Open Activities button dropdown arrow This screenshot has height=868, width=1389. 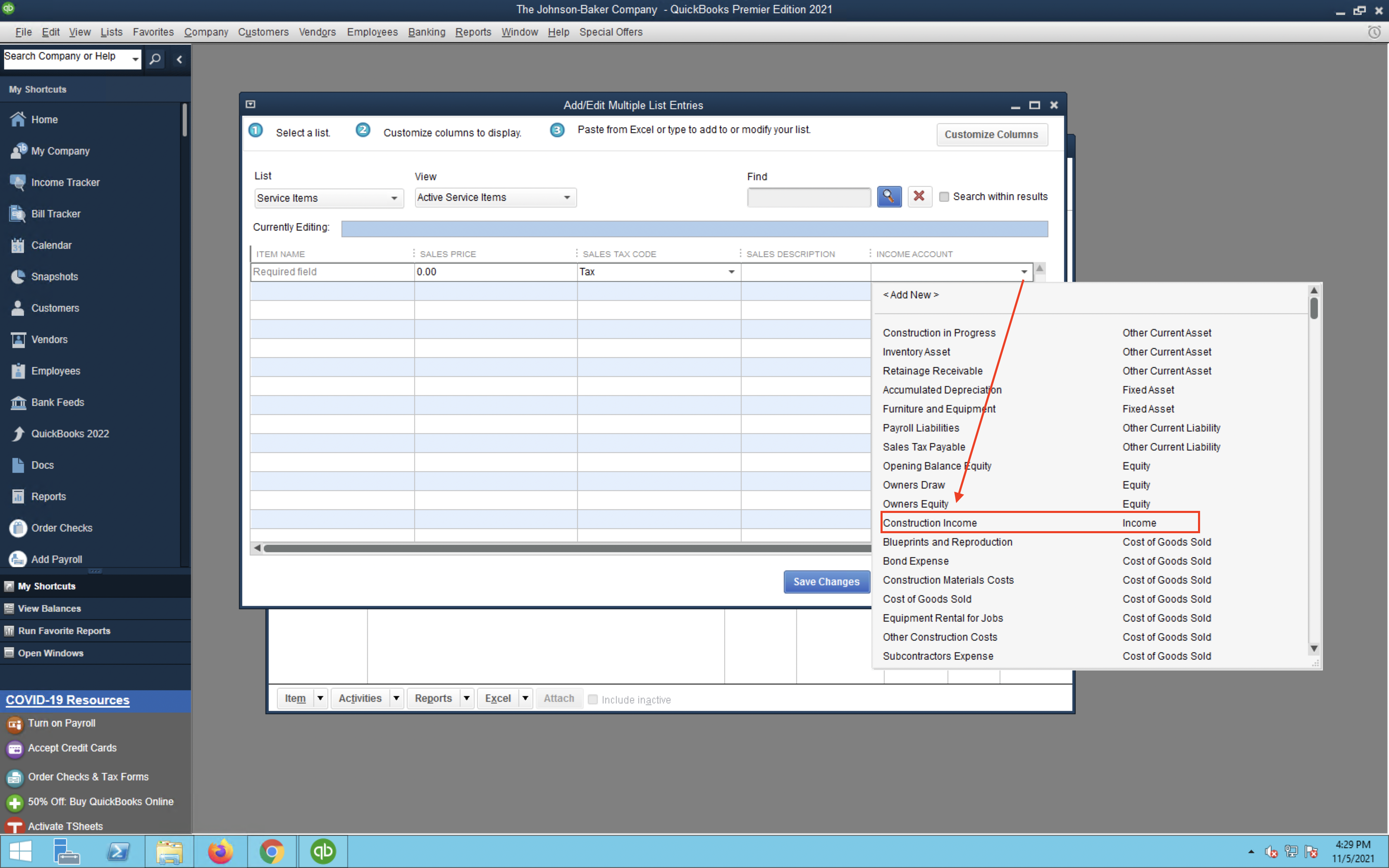396,698
